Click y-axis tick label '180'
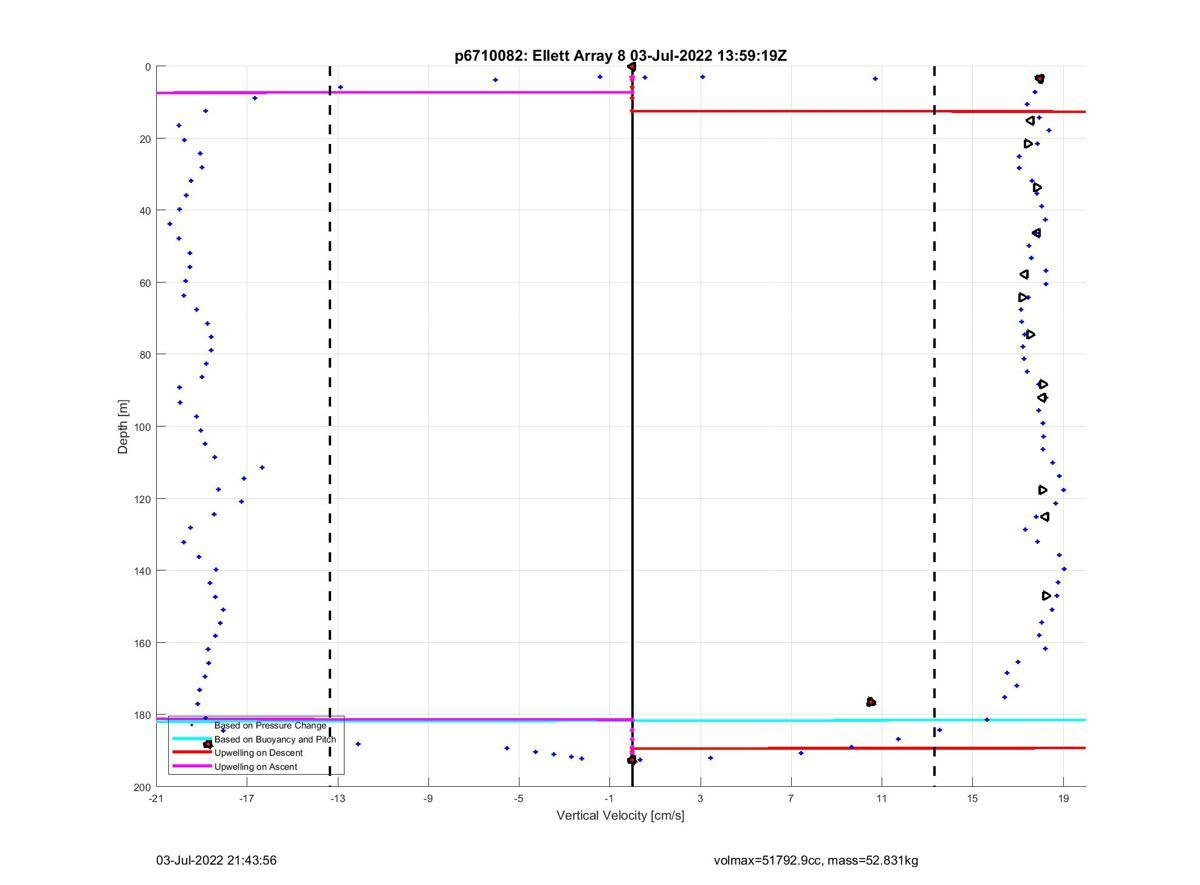This screenshot has width=1200, height=885. [x=142, y=715]
